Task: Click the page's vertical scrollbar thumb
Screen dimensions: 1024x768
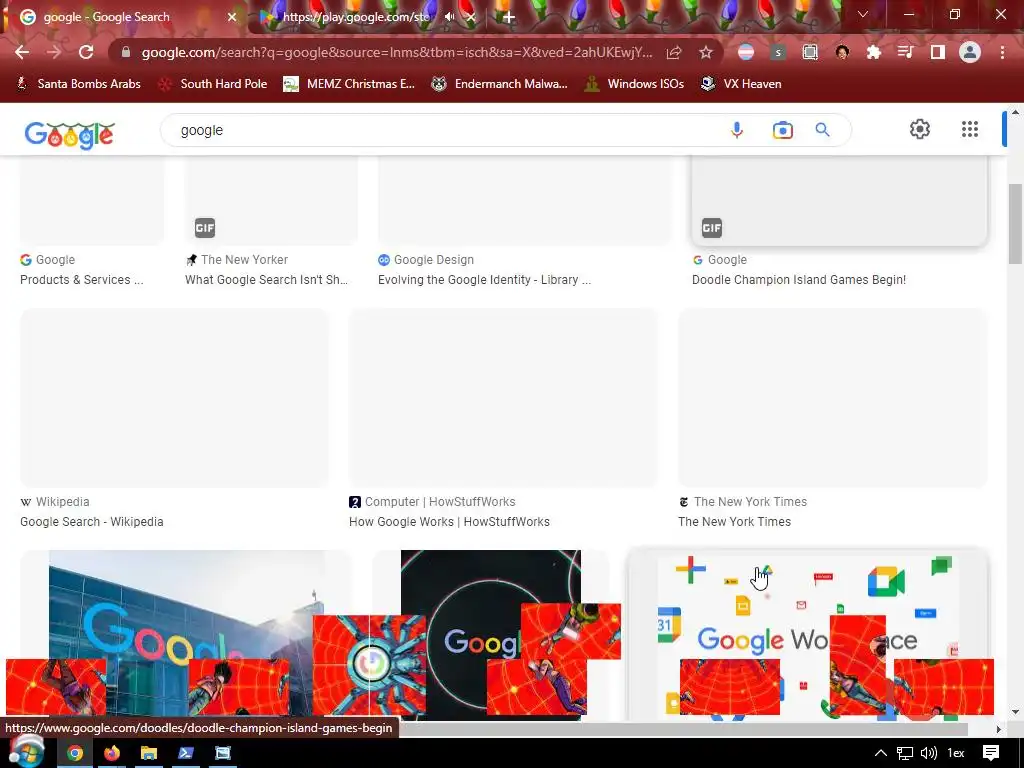Action: [1014, 224]
